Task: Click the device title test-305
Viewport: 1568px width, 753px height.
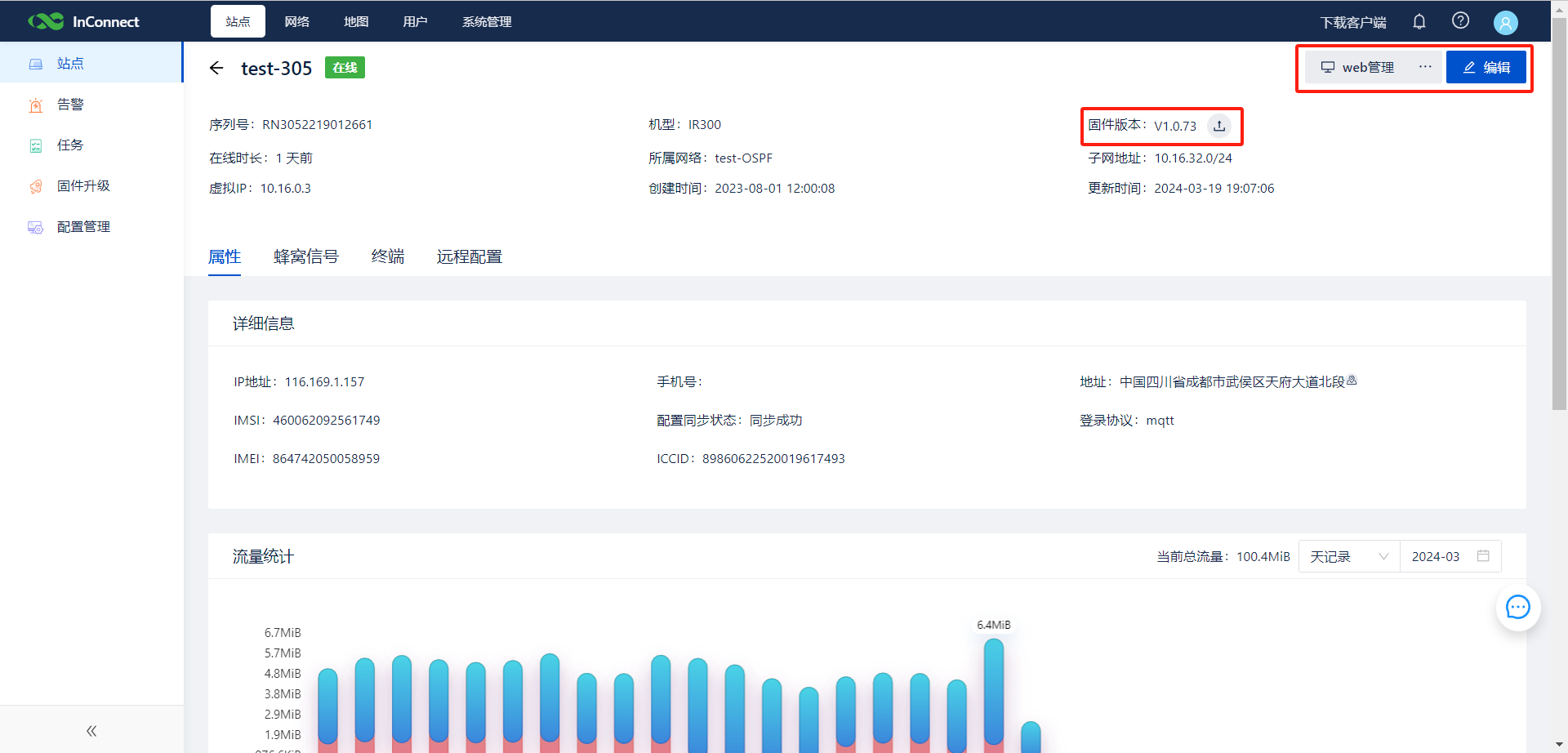Action: tap(276, 69)
